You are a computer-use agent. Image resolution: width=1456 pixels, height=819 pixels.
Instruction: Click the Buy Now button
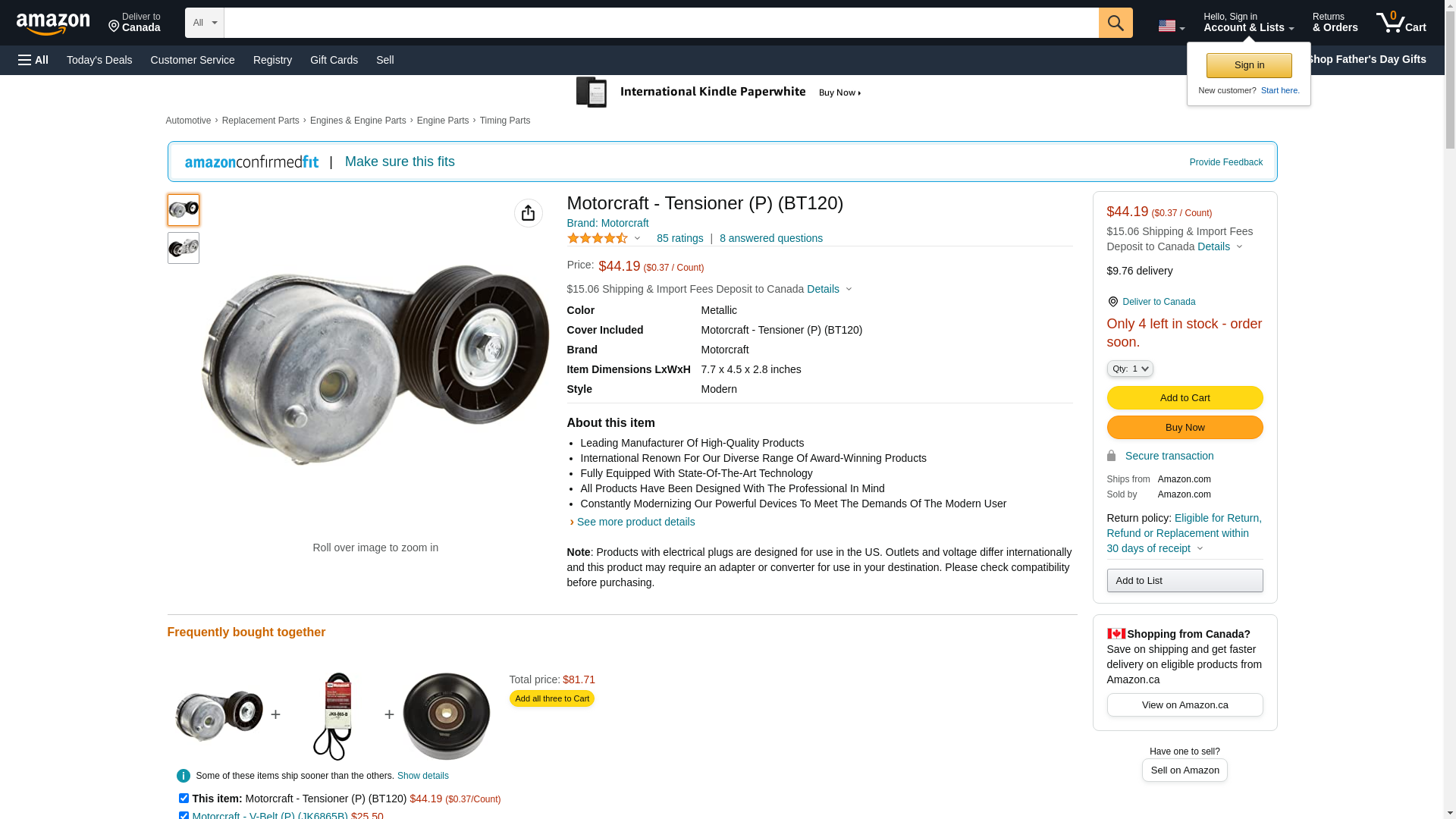point(1184,427)
